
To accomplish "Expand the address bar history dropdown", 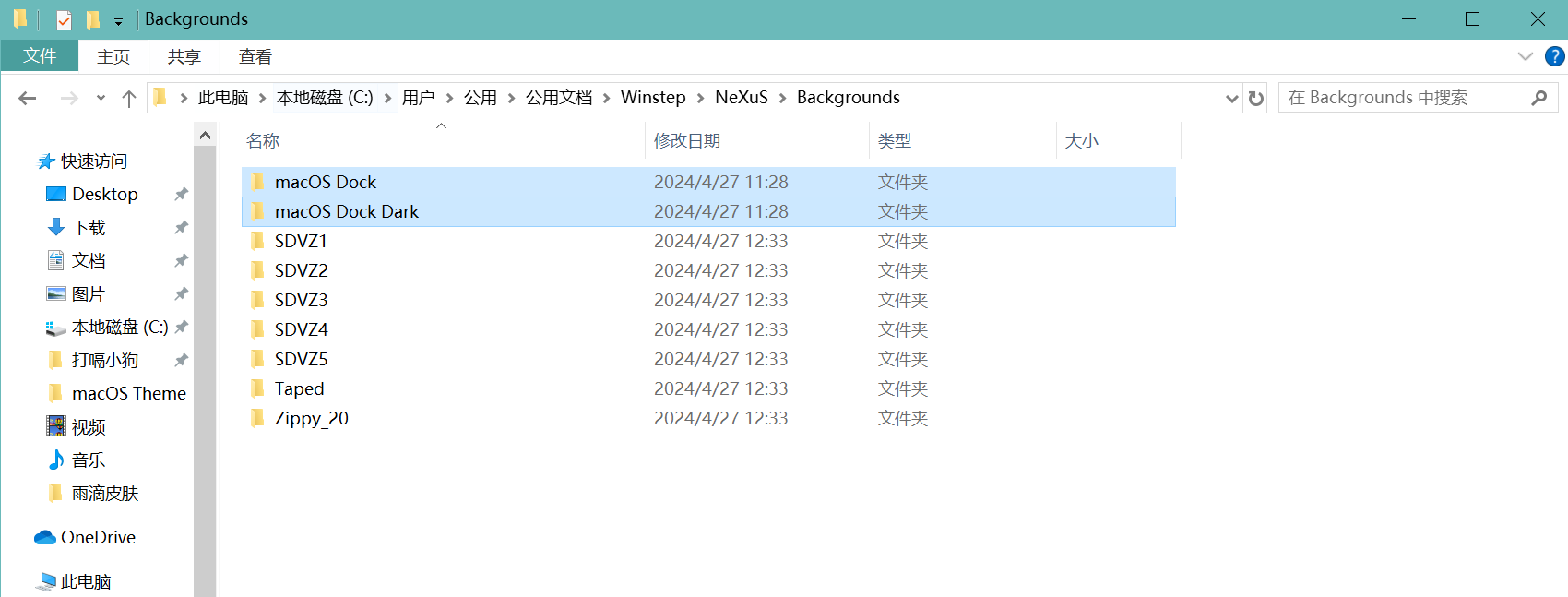I will (1231, 98).
